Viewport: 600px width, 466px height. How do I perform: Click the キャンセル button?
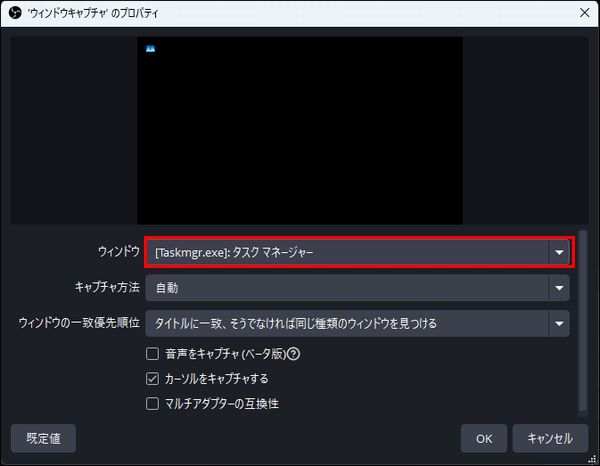click(550, 438)
